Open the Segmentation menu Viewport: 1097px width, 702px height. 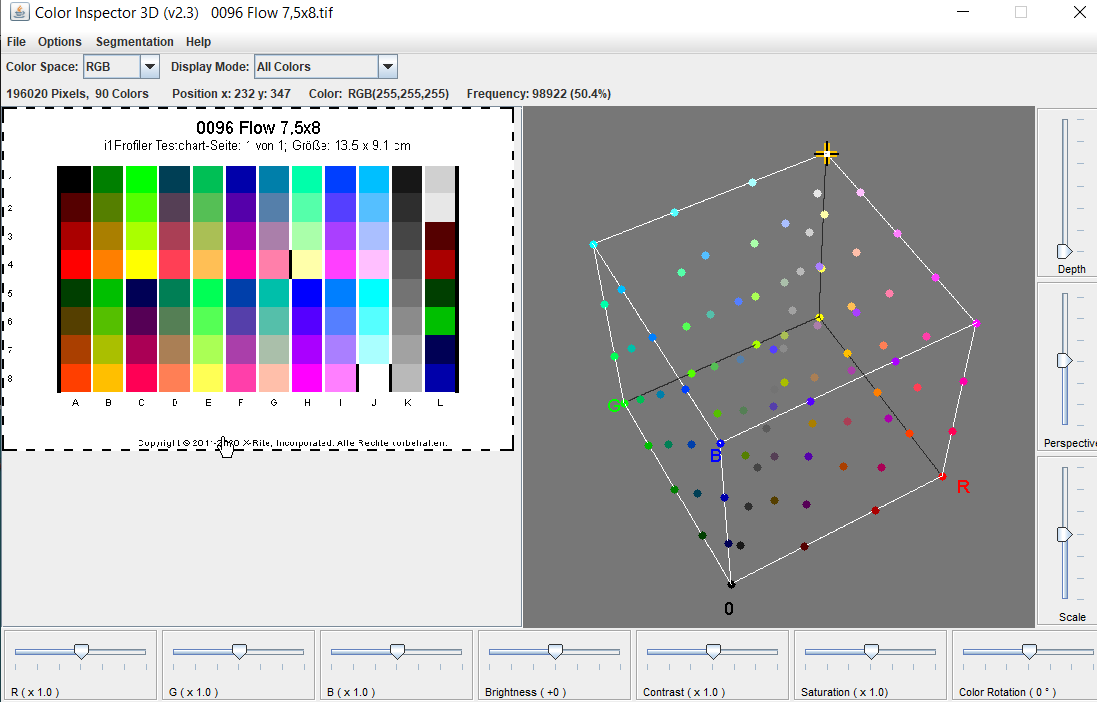tap(134, 42)
